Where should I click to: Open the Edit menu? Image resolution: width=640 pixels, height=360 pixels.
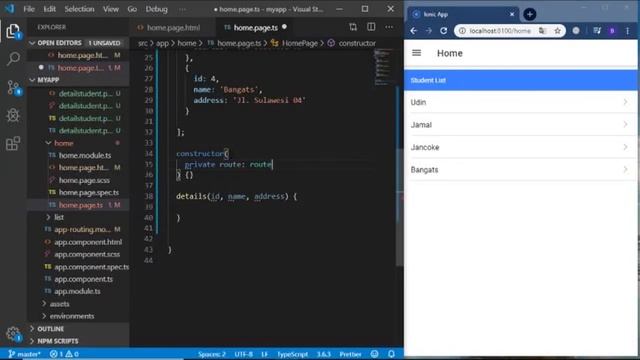pos(49,9)
